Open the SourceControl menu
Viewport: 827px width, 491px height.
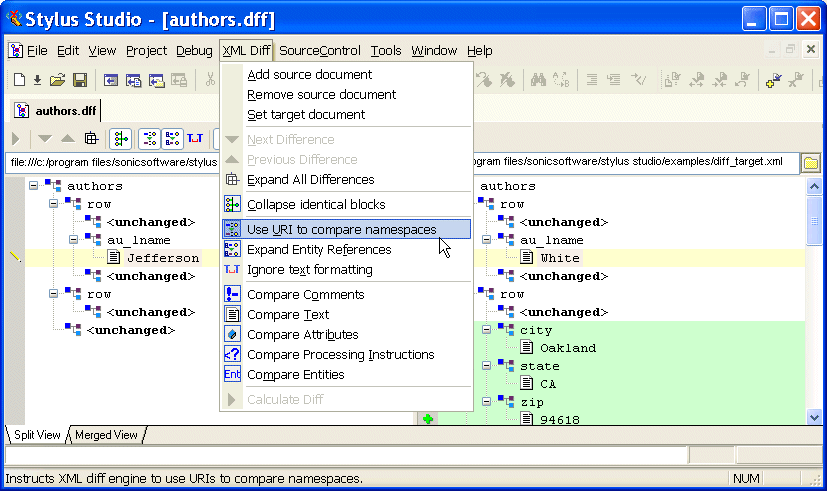319,51
